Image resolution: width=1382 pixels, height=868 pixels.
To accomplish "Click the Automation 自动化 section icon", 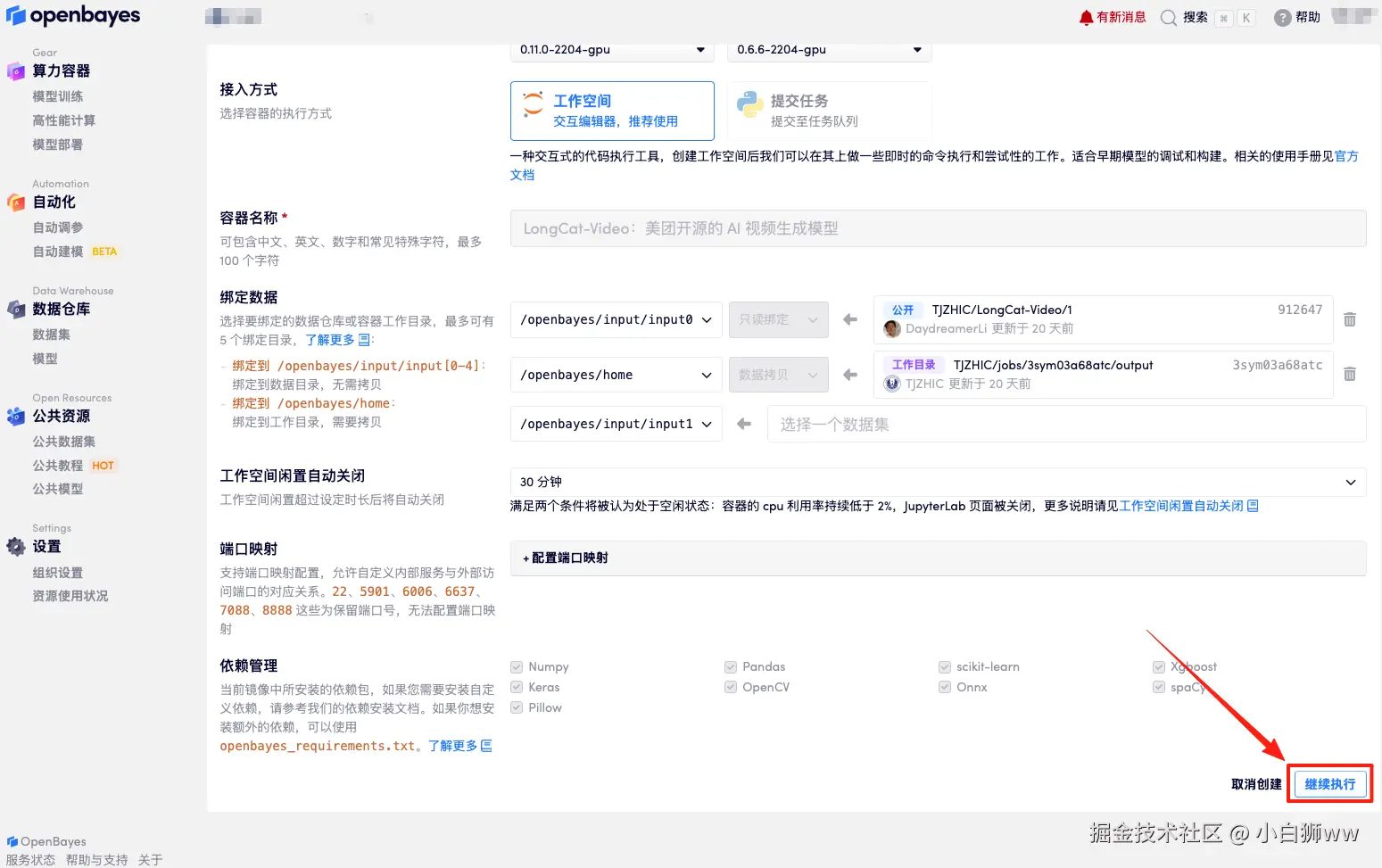I will coord(15,203).
